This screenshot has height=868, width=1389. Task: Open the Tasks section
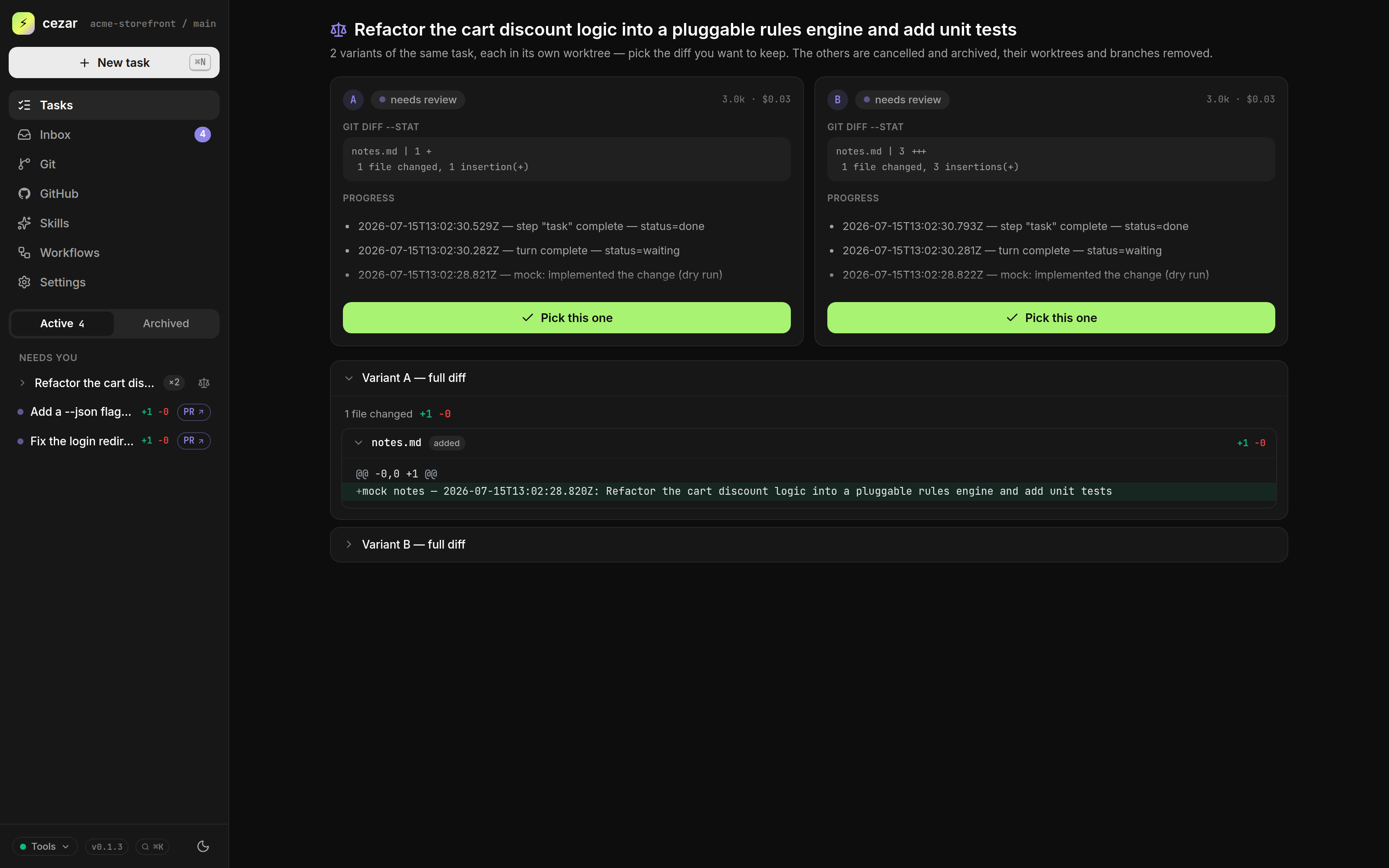click(114, 105)
